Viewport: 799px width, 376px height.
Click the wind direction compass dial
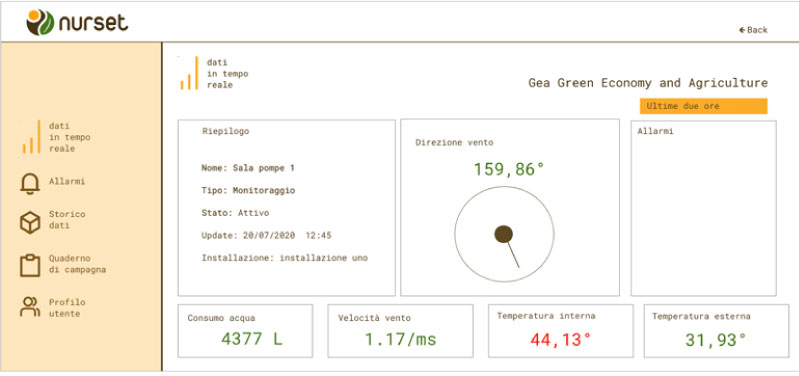click(x=504, y=234)
